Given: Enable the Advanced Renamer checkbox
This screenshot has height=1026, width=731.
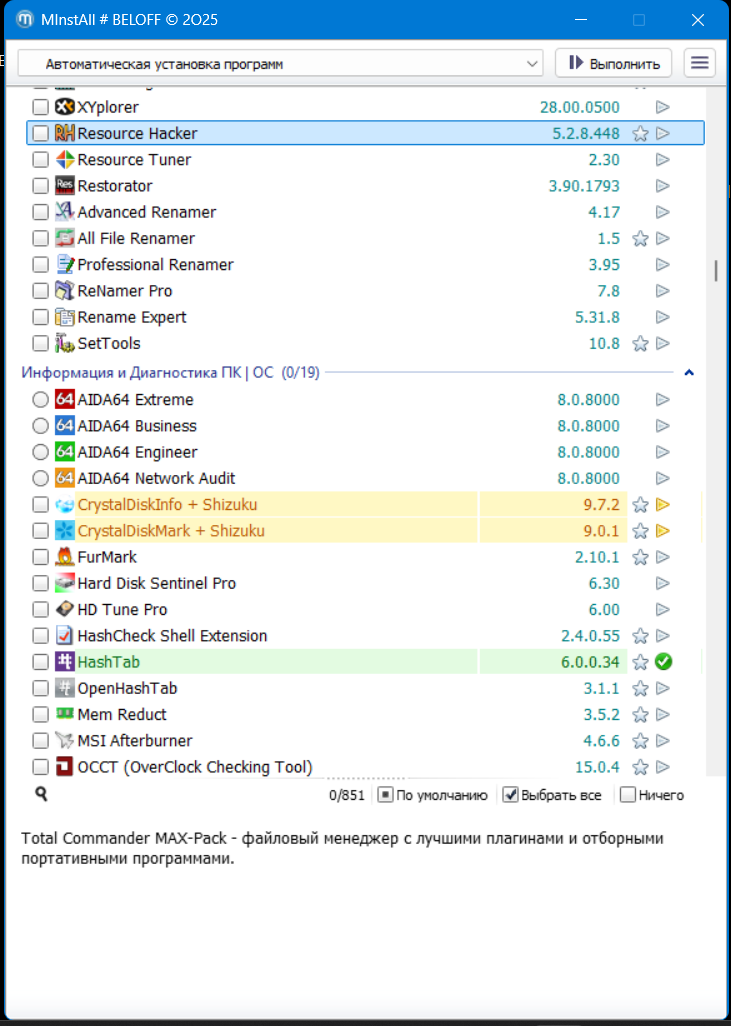Looking at the screenshot, I should tap(40, 212).
